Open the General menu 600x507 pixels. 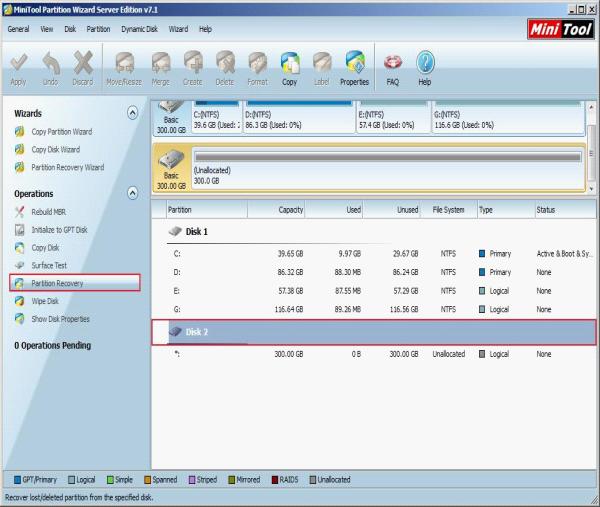[18, 29]
